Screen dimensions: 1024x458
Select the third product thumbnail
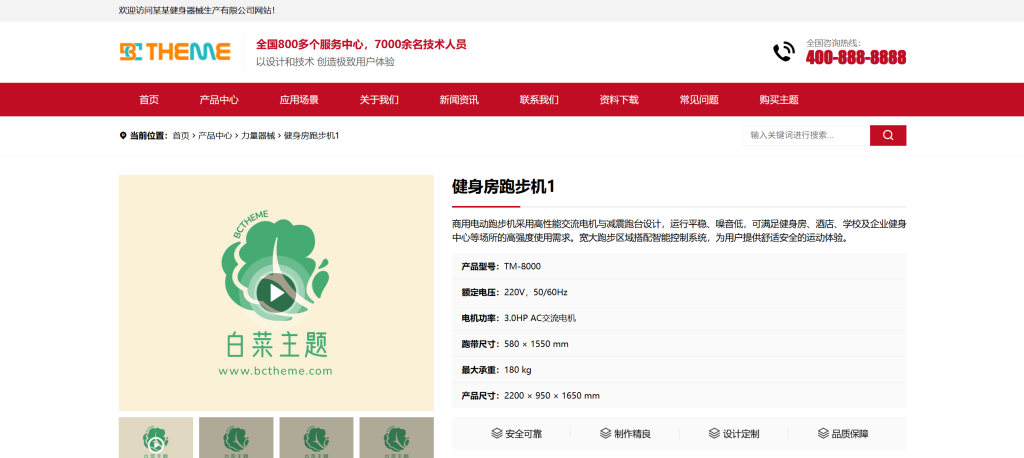pos(316,438)
